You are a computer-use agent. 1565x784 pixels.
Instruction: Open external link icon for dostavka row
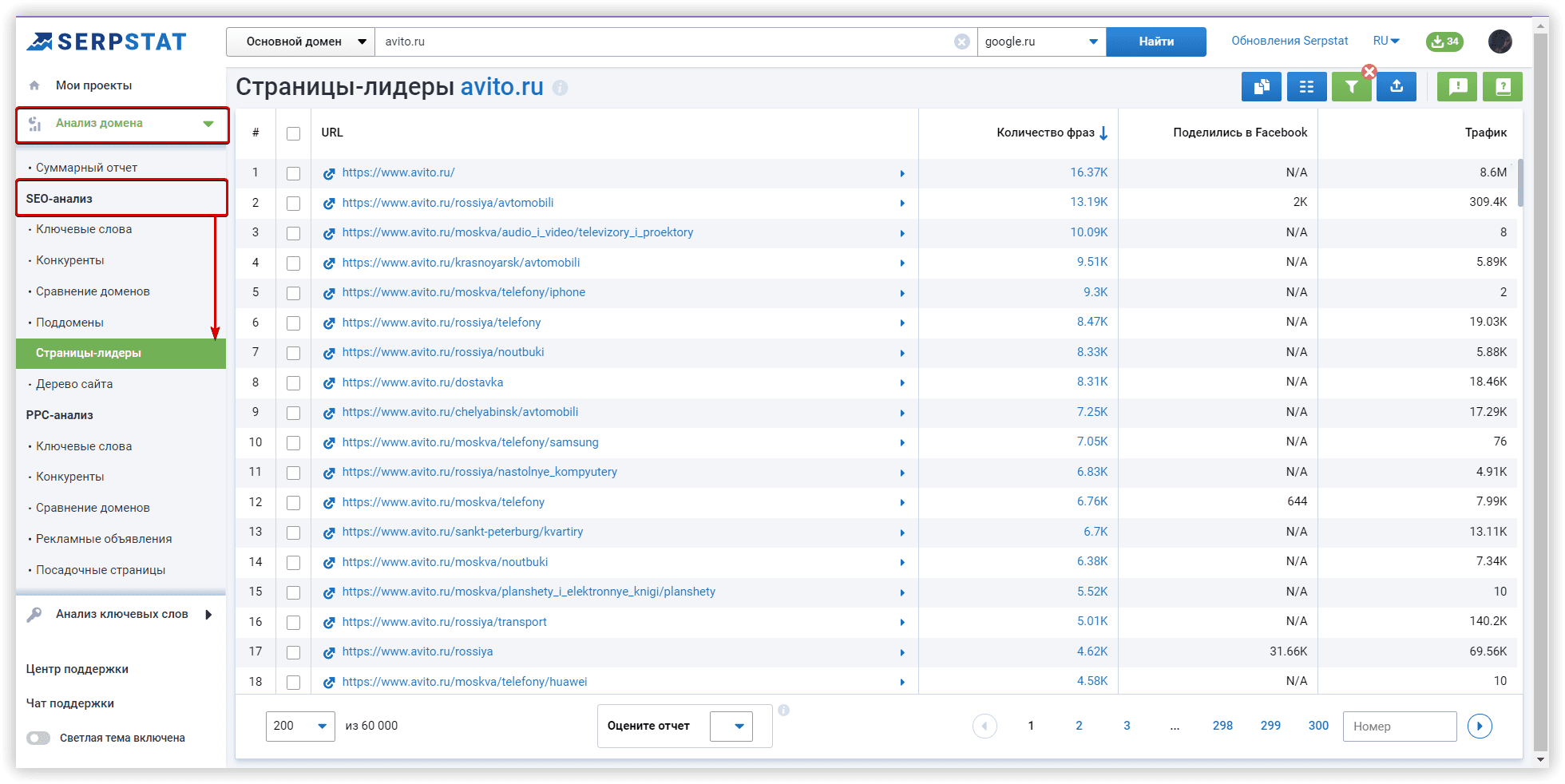coord(329,383)
